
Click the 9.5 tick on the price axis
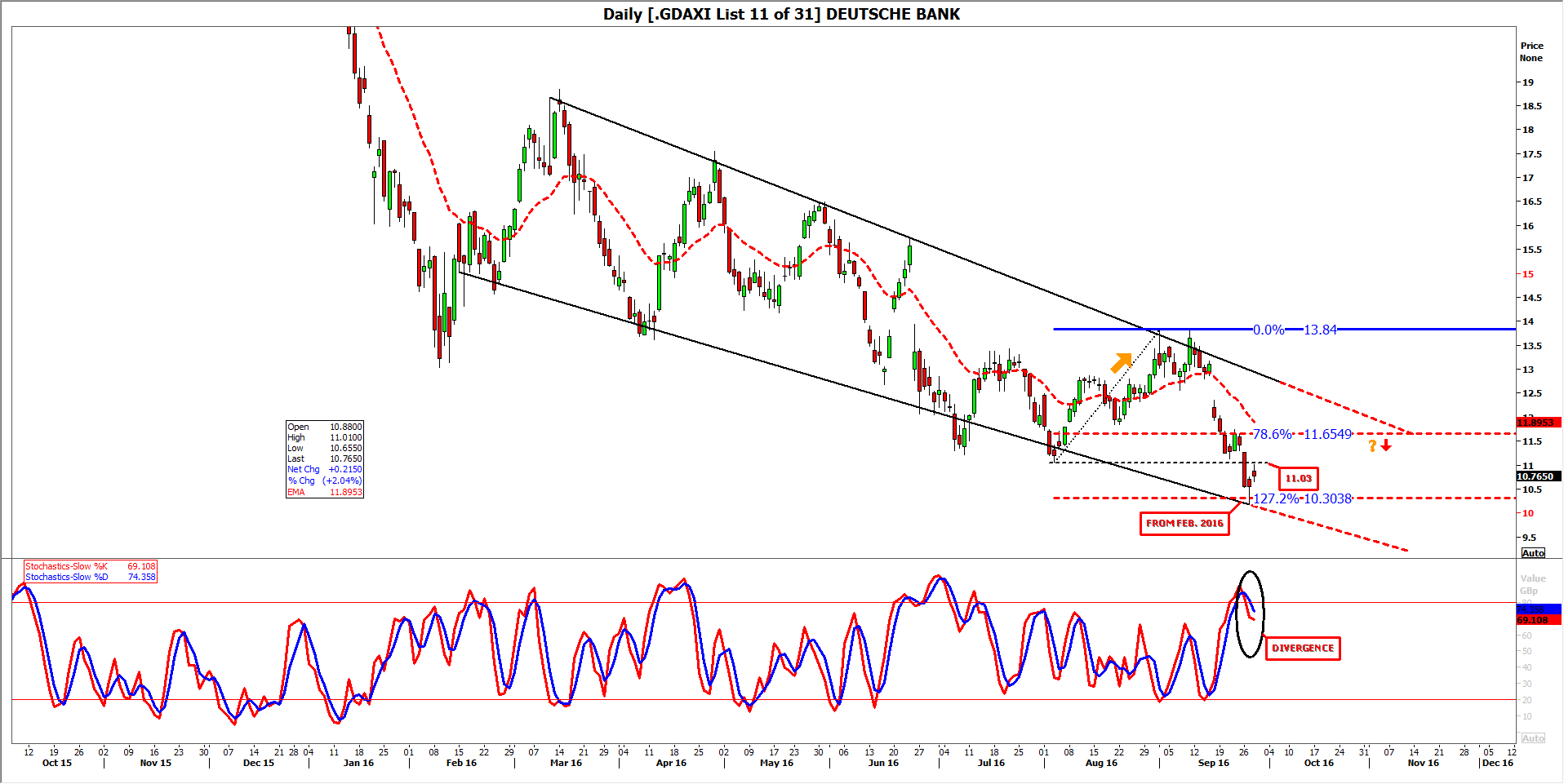tap(1529, 538)
